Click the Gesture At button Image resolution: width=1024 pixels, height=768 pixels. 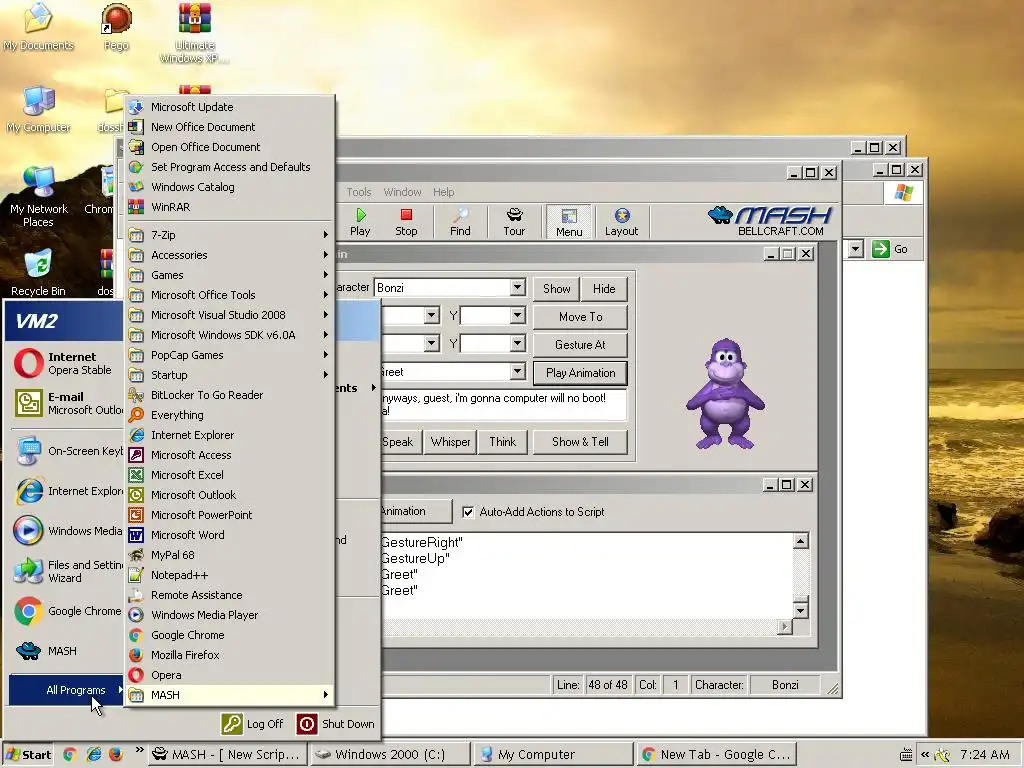(x=581, y=345)
